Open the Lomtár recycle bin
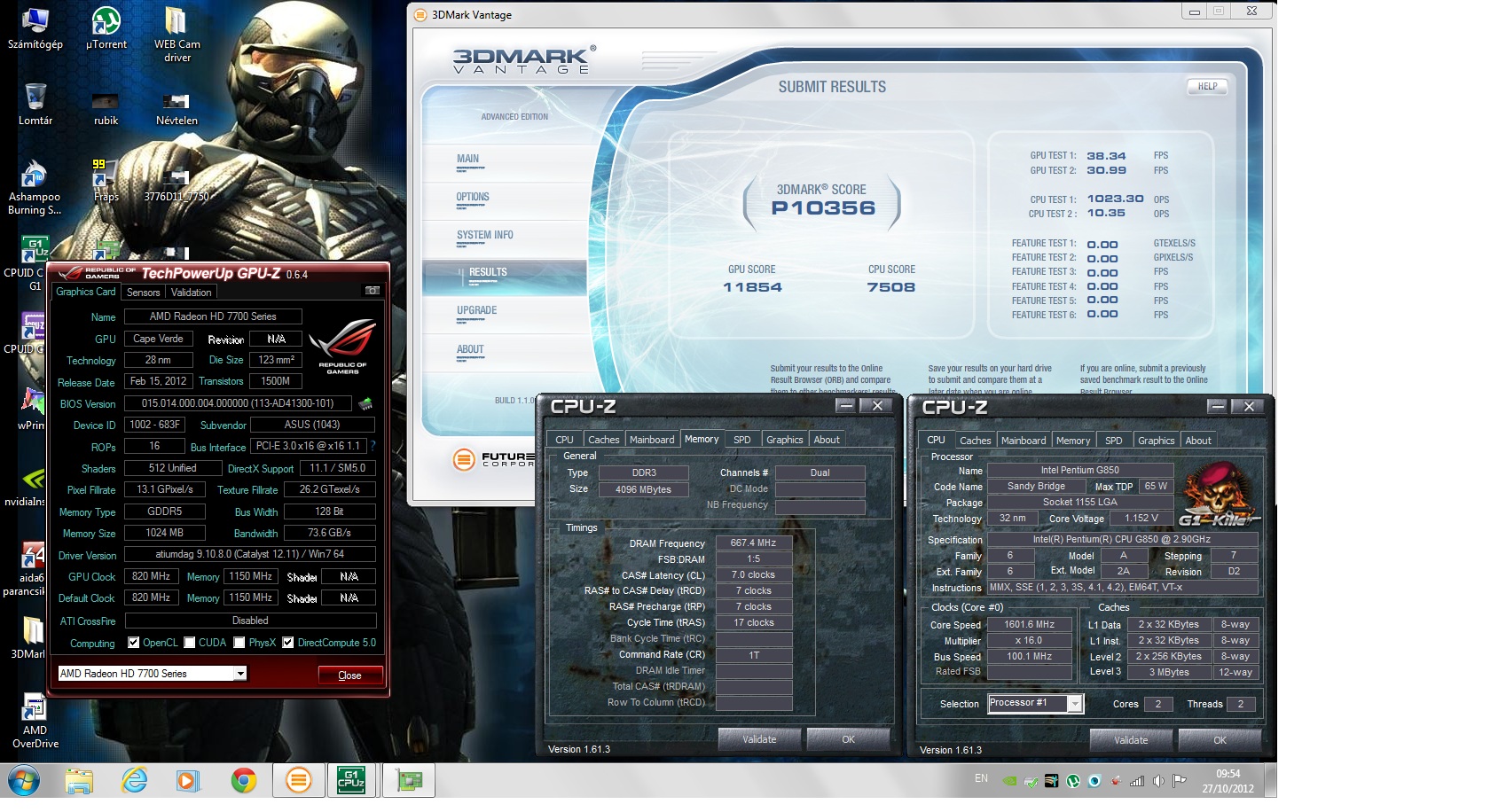This screenshot has height=812, width=1506. pyautogui.click(x=35, y=105)
